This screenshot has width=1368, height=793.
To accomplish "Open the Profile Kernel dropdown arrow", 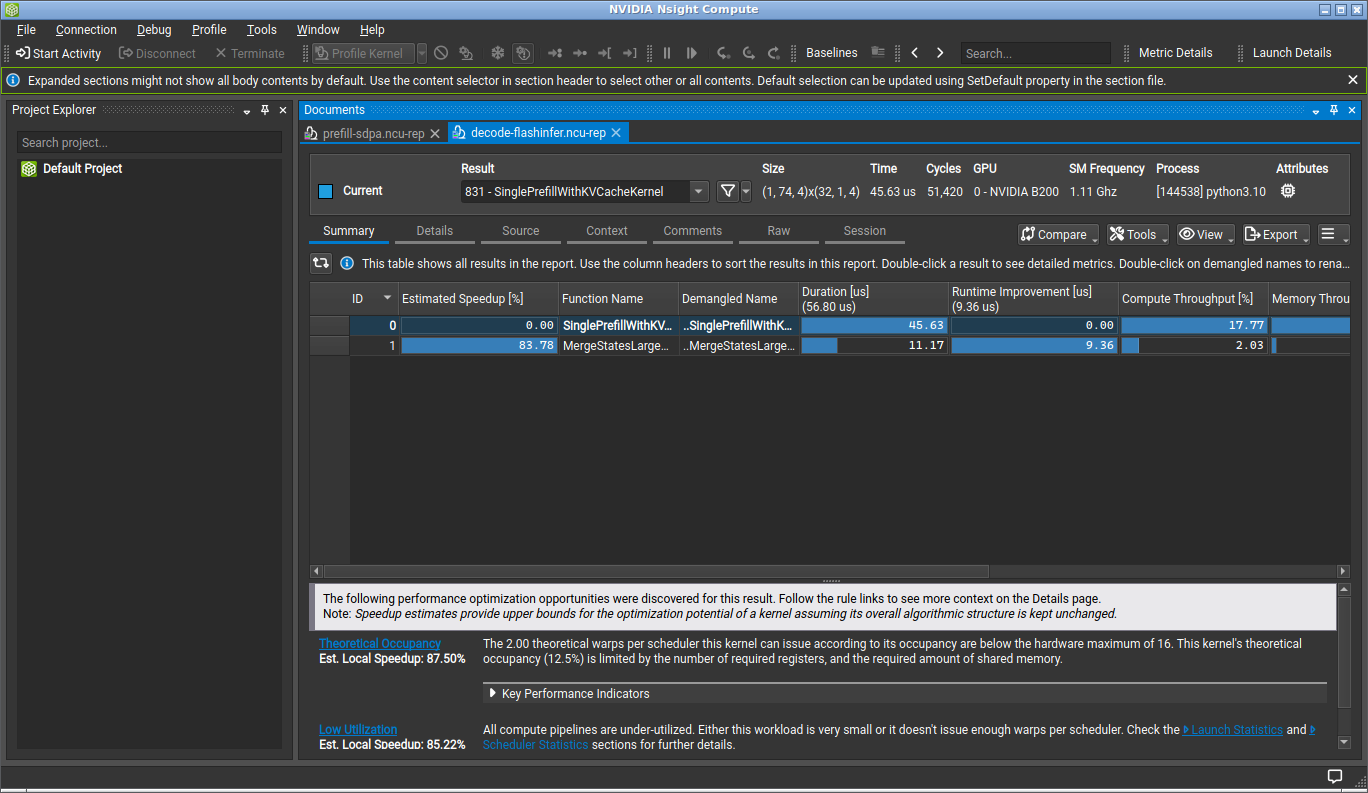I will [422, 53].
